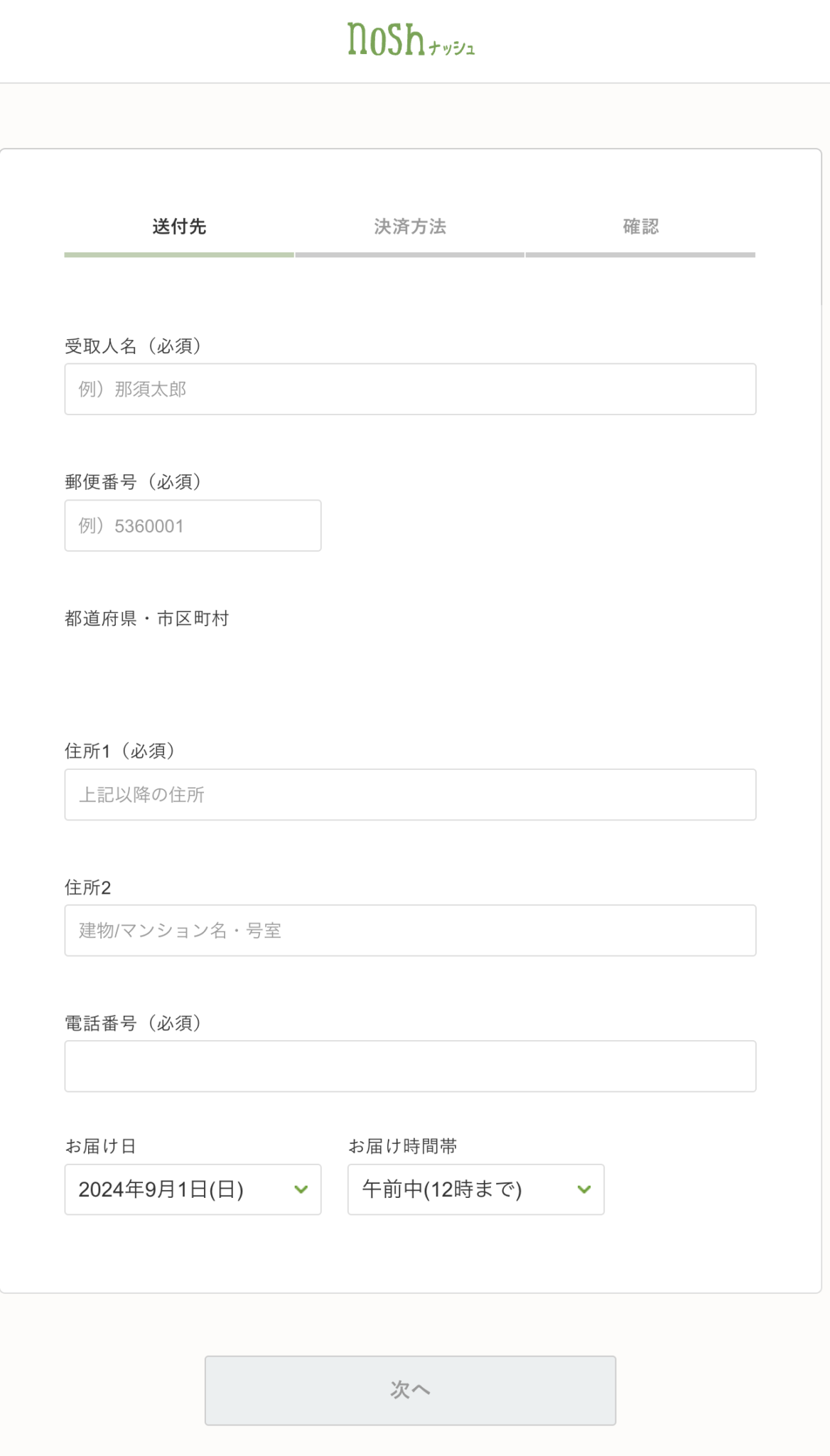Switch to the 決済方法 tab
Image resolution: width=830 pixels, height=1456 pixels.
click(x=409, y=226)
